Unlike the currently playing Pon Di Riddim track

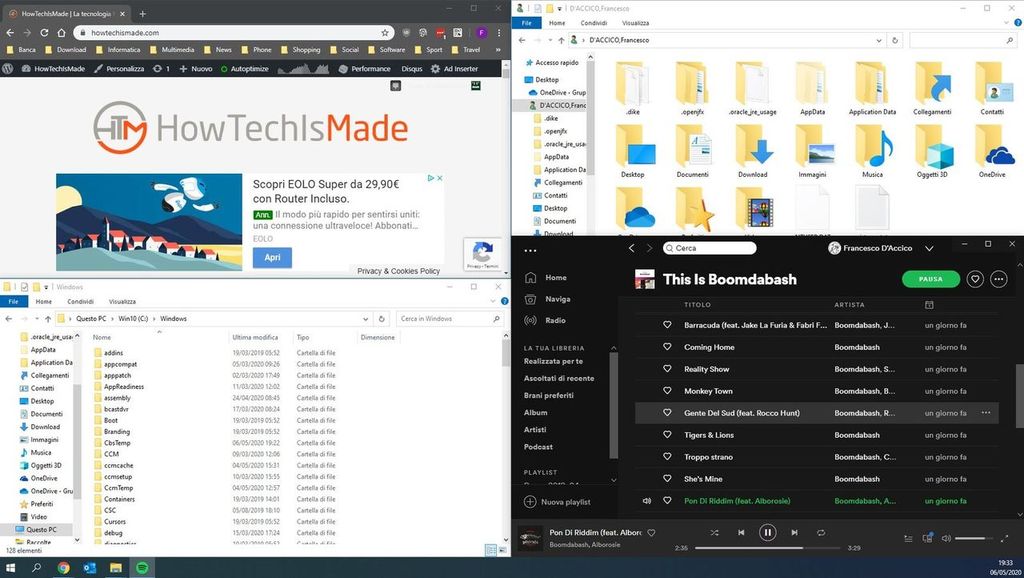(x=651, y=533)
